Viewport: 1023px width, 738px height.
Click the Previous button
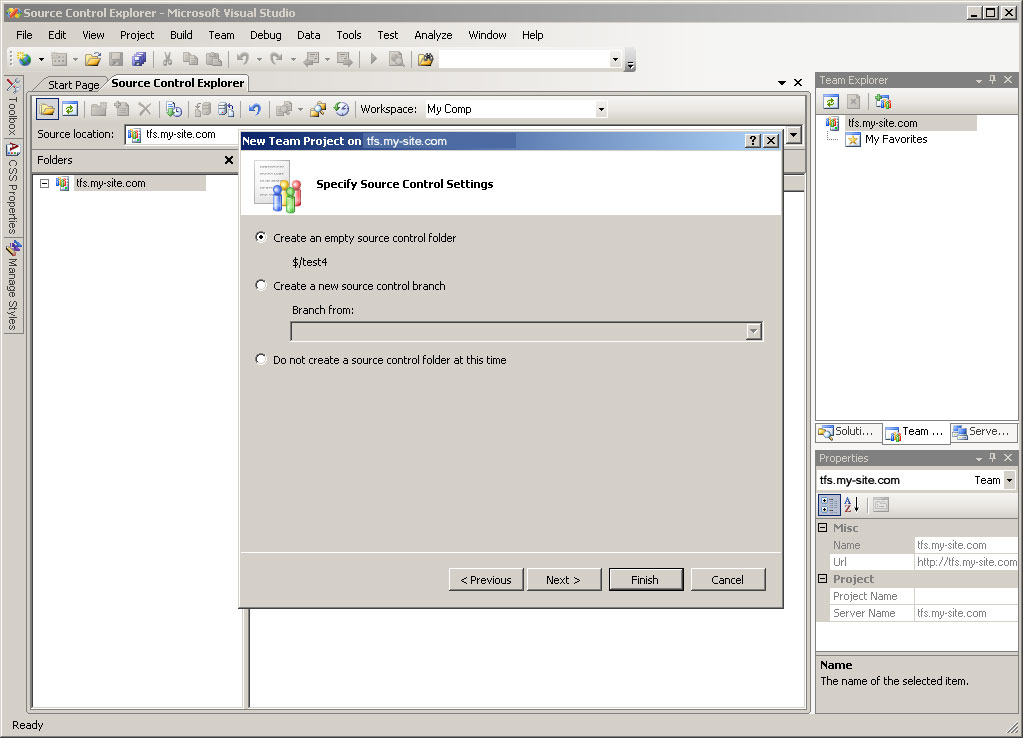tap(486, 579)
